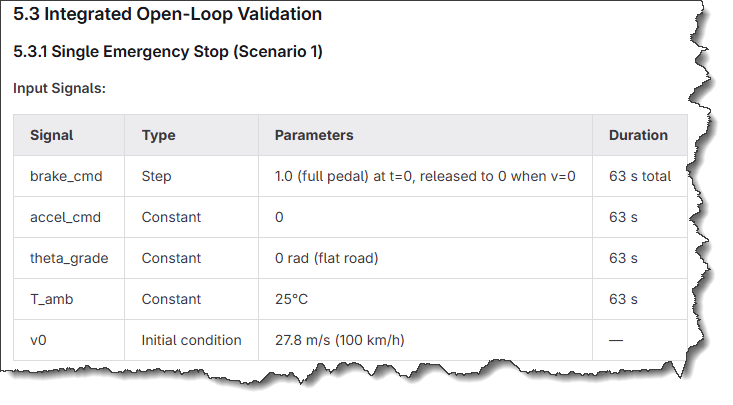Viewport: 733px width, 405px height.
Task: Select the v0 signal cell
Action: pyautogui.click(x=39, y=340)
